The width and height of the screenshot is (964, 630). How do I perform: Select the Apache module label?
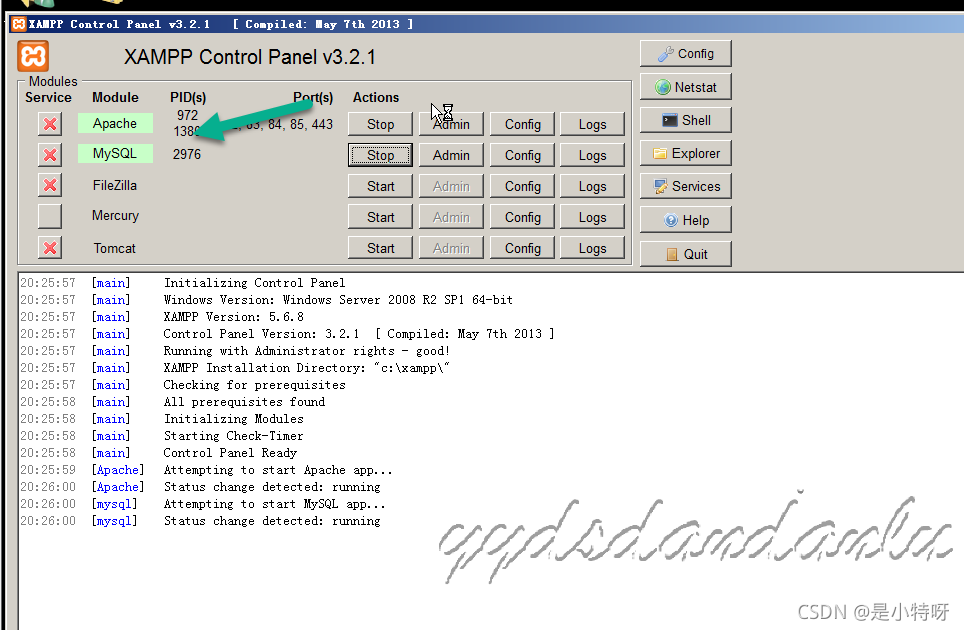[x=115, y=123]
